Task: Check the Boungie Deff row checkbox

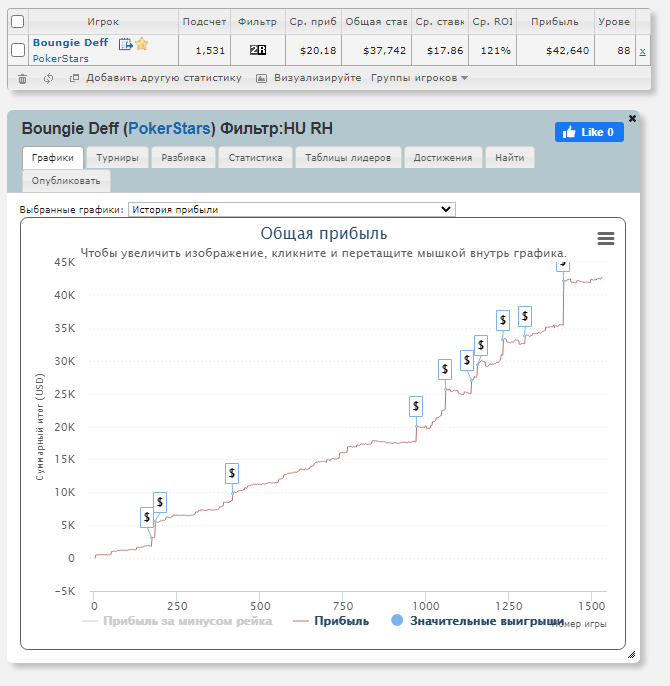Action: [17, 50]
